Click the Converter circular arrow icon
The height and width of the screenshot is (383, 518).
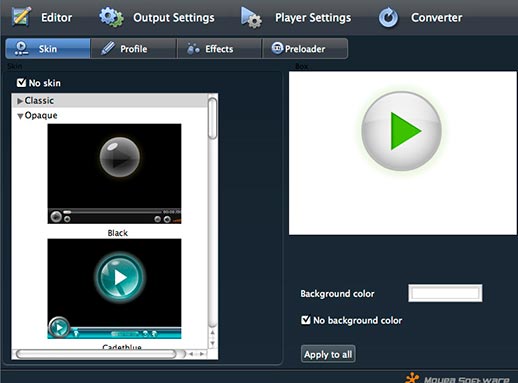point(388,18)
